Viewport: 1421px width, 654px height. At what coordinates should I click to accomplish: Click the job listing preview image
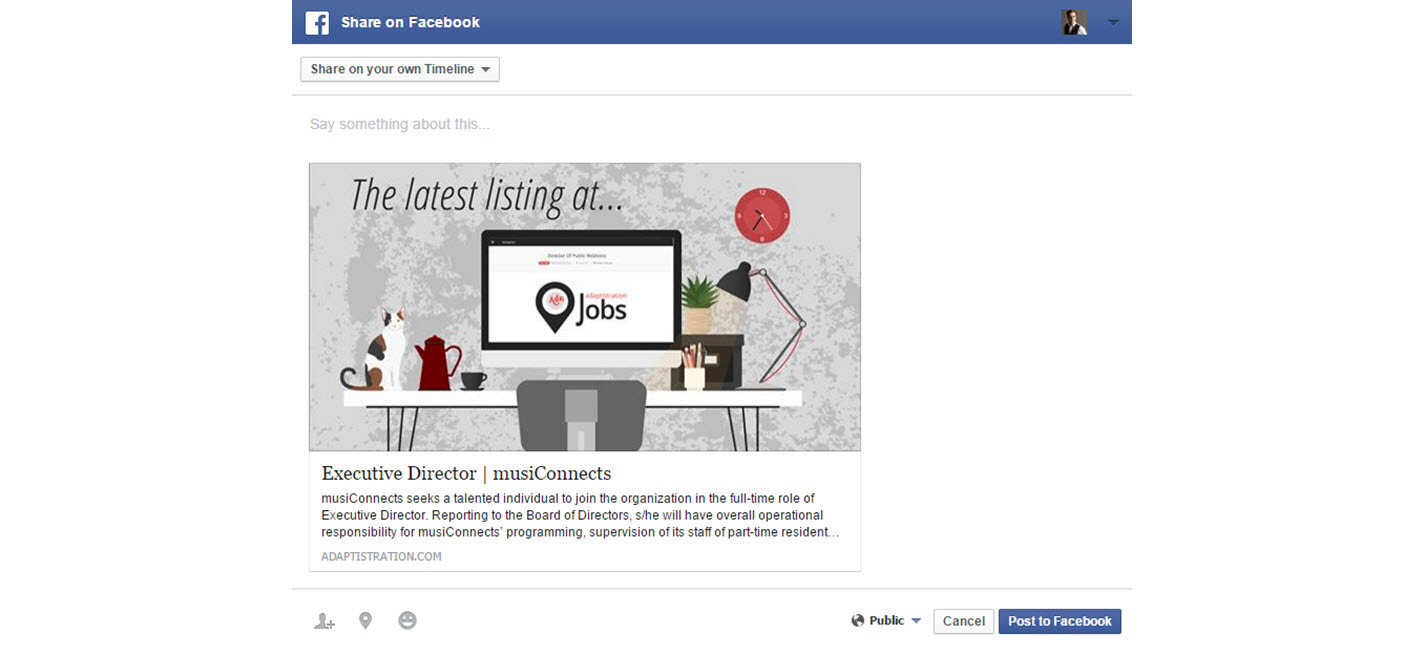click(585, 307)
